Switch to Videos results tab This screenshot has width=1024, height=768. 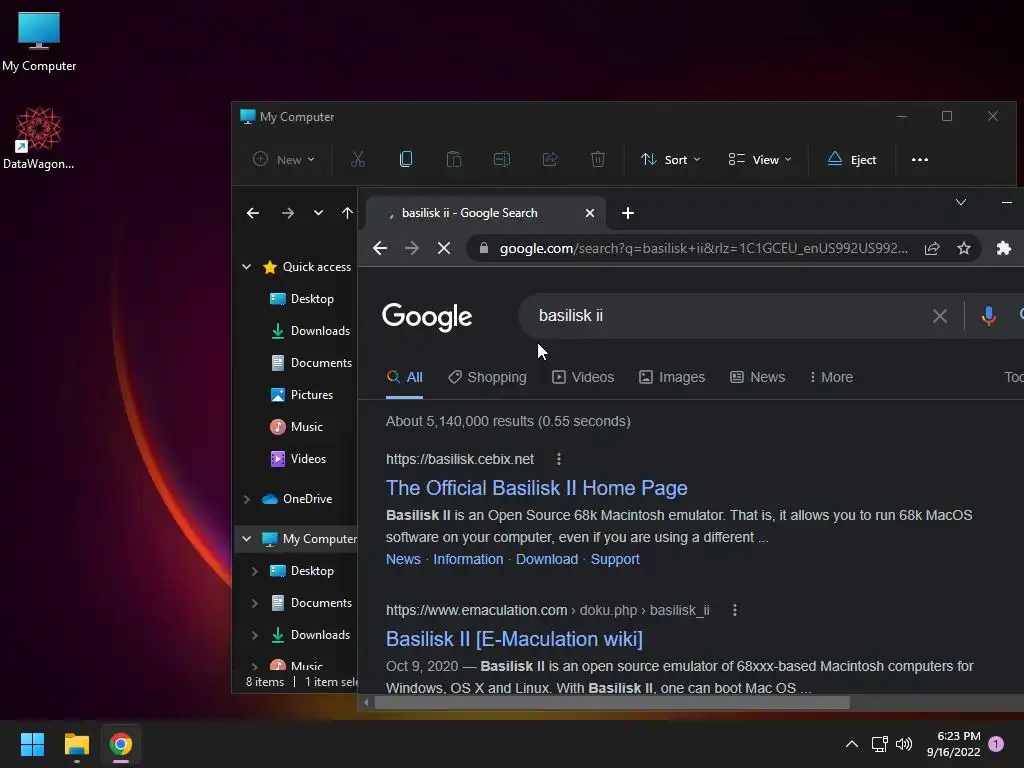point(583,377)
